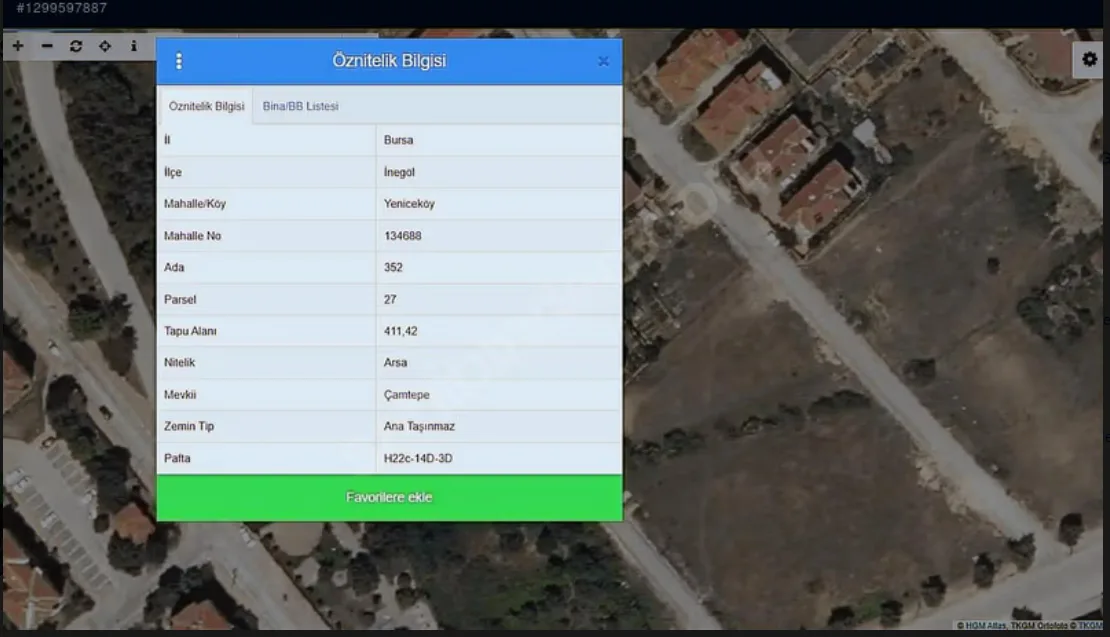Viewport: 1110px width, 637px height.
Task: Click the Çamtepe Mevkii value
Action: coord(406,395)
